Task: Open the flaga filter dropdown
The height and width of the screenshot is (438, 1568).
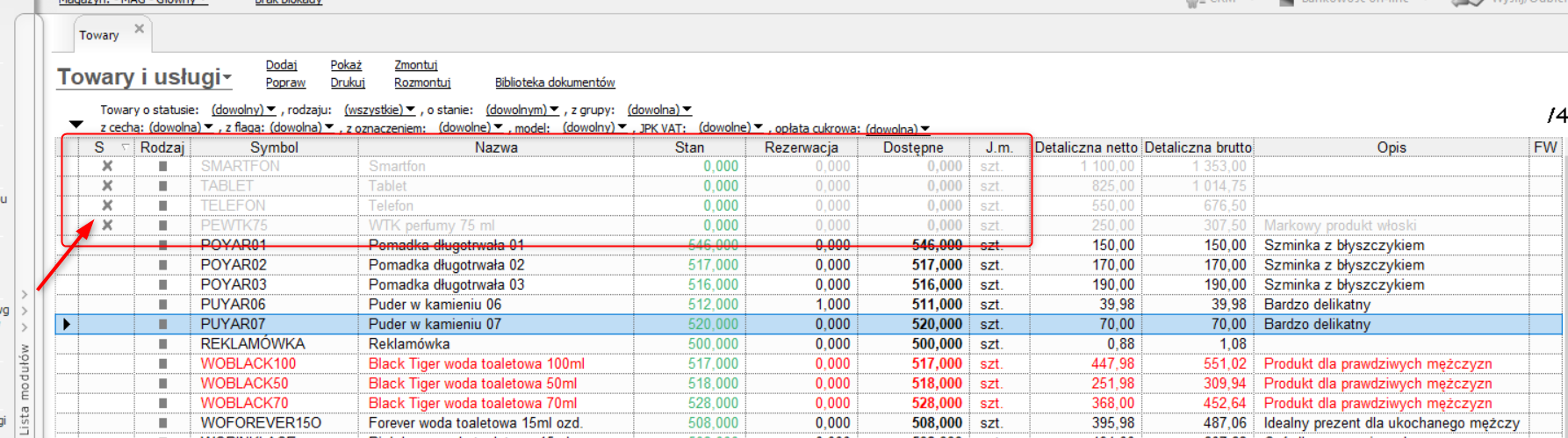Action: (301, 127)
